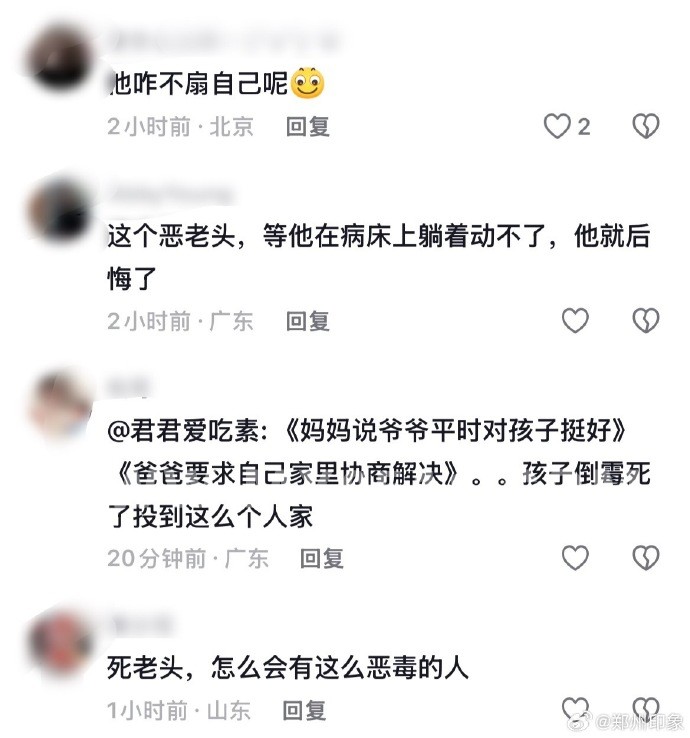The image size is (690, 738).
Task: Like the 死老头 comment from Shandong
Action: 575,709
